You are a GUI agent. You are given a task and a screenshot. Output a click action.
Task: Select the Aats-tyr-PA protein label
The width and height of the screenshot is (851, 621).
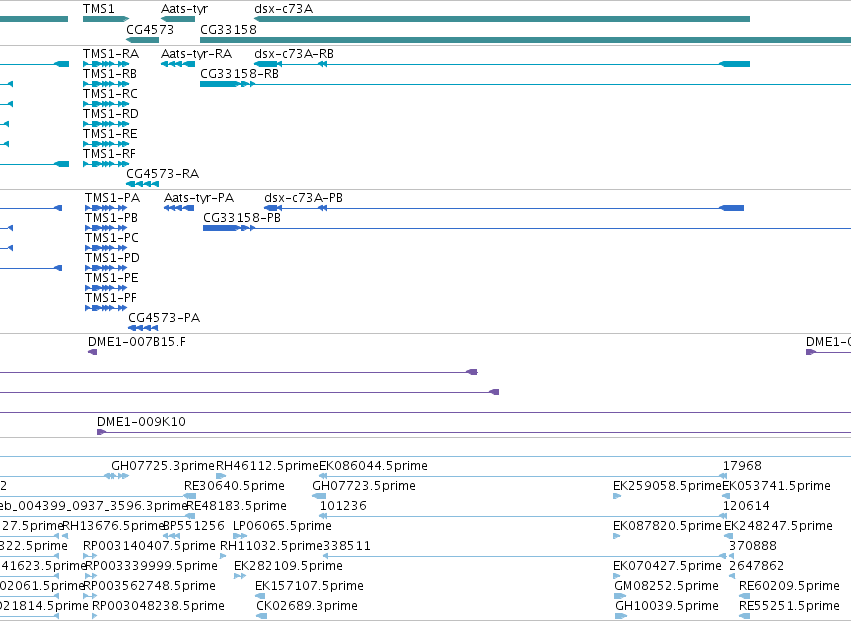[x=199, y=198]
